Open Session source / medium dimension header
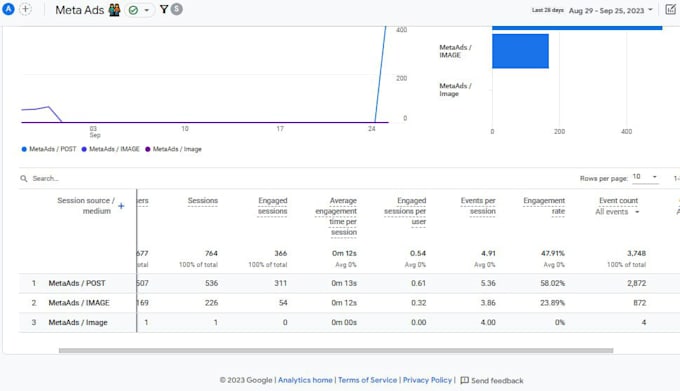Screen dimensions: 680x391 (85, 206)
